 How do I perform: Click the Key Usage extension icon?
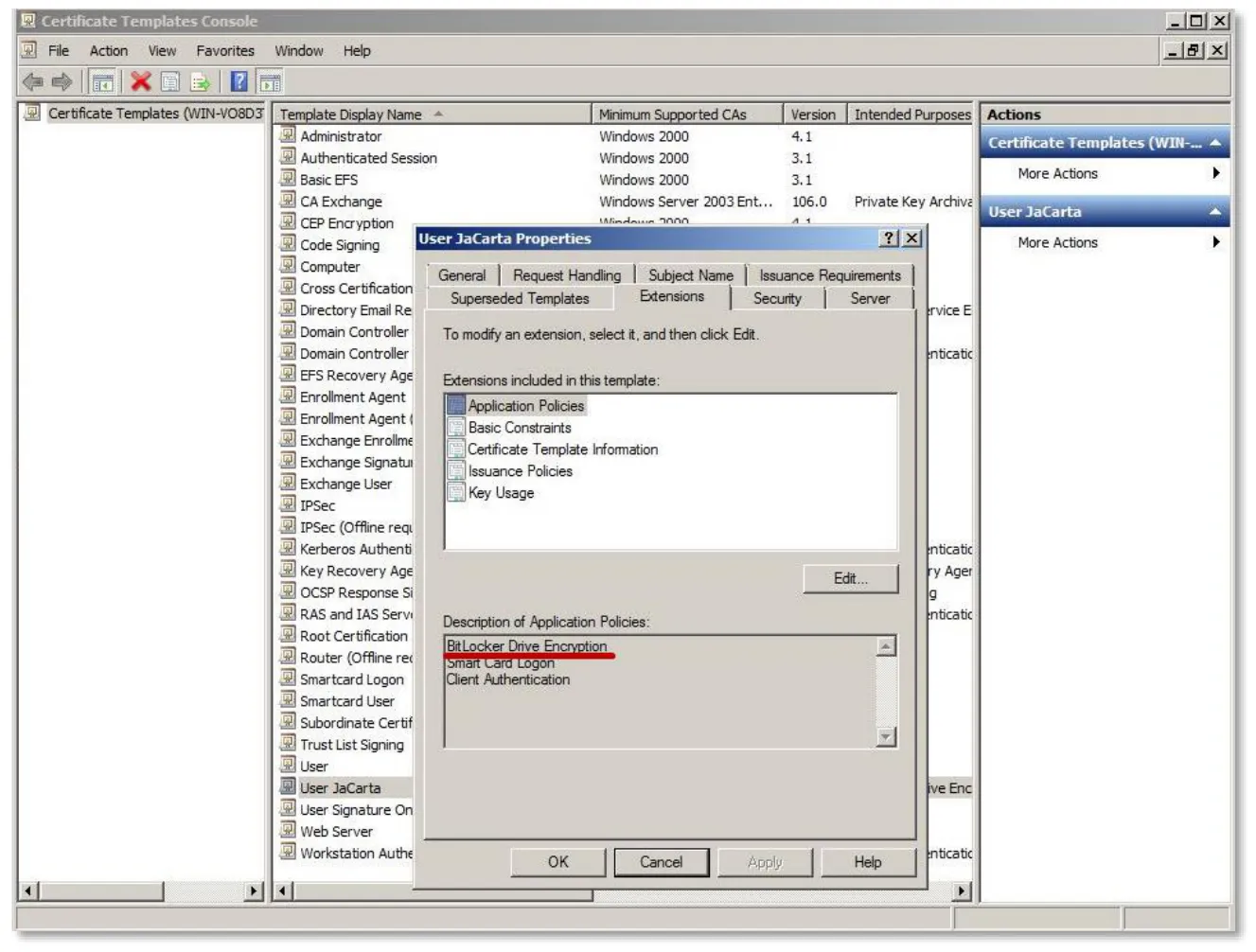456,492
